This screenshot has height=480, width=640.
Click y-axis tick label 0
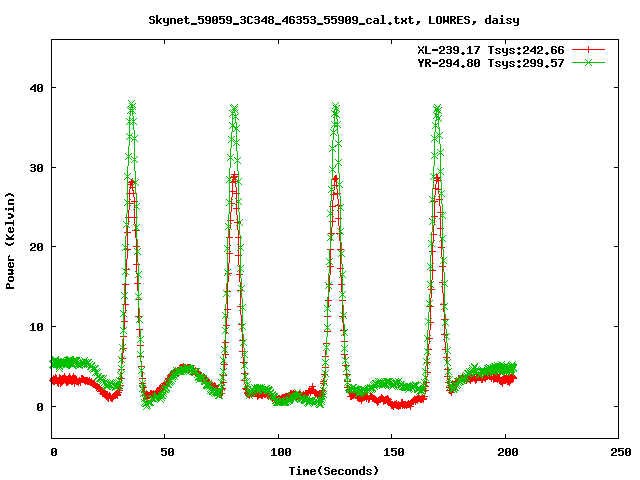click(40, 407)
